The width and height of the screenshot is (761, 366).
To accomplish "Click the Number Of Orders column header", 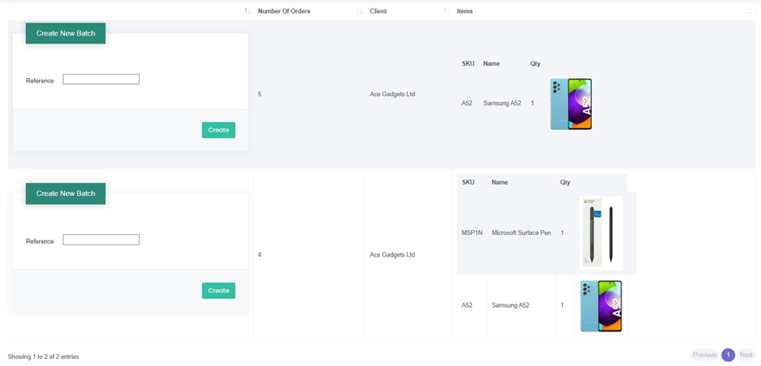I will [284, 11].
